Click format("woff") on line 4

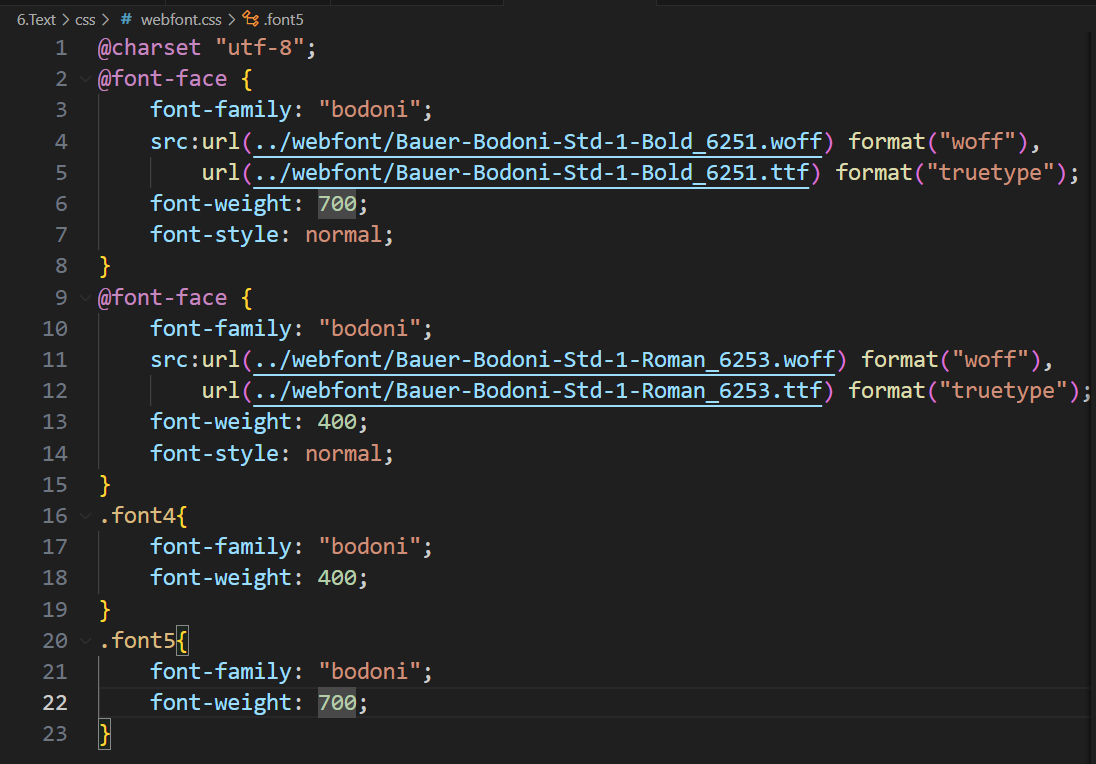(x=938, y=142)
